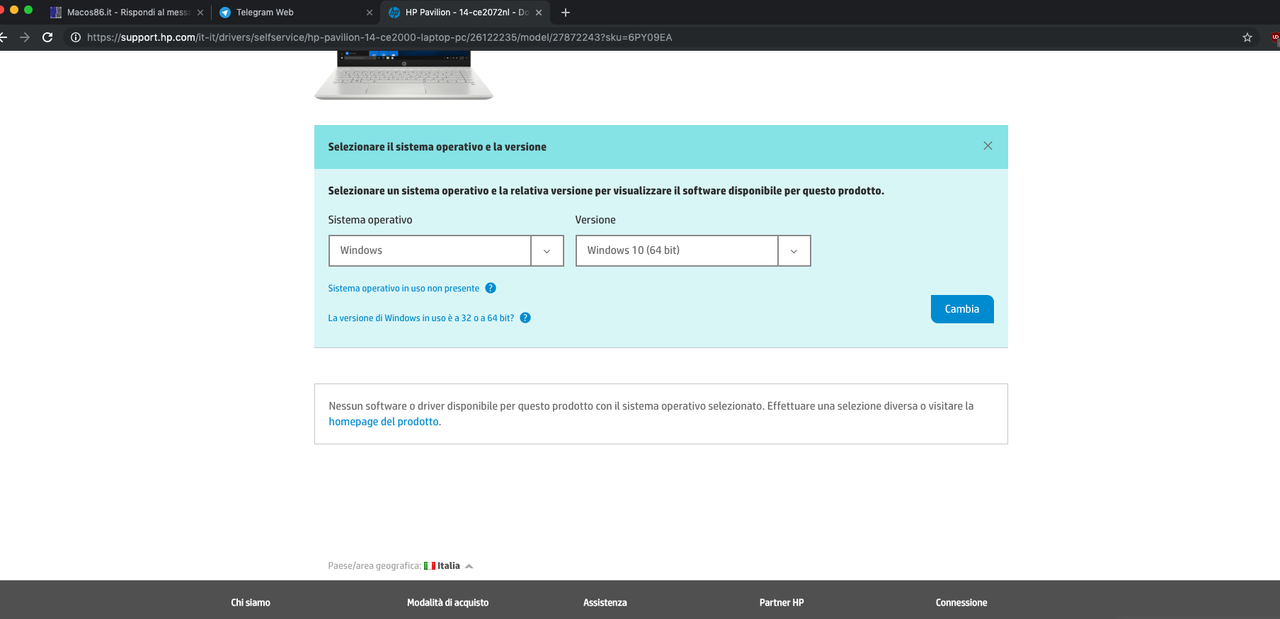Viewport: 1280px width, 619px height.
Task: Open the Versione Windows 10 (64 bit) dropdown
Action: pos(693,250)
